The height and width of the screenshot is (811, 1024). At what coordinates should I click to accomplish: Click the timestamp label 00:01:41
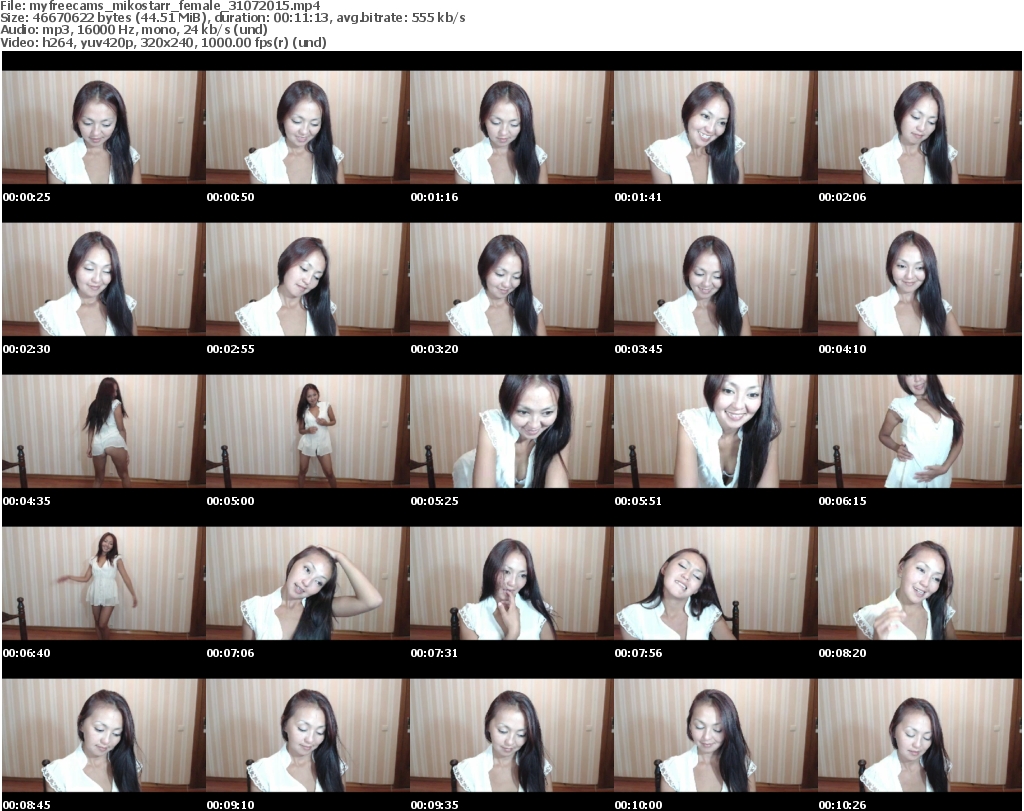tap(638, 197)
